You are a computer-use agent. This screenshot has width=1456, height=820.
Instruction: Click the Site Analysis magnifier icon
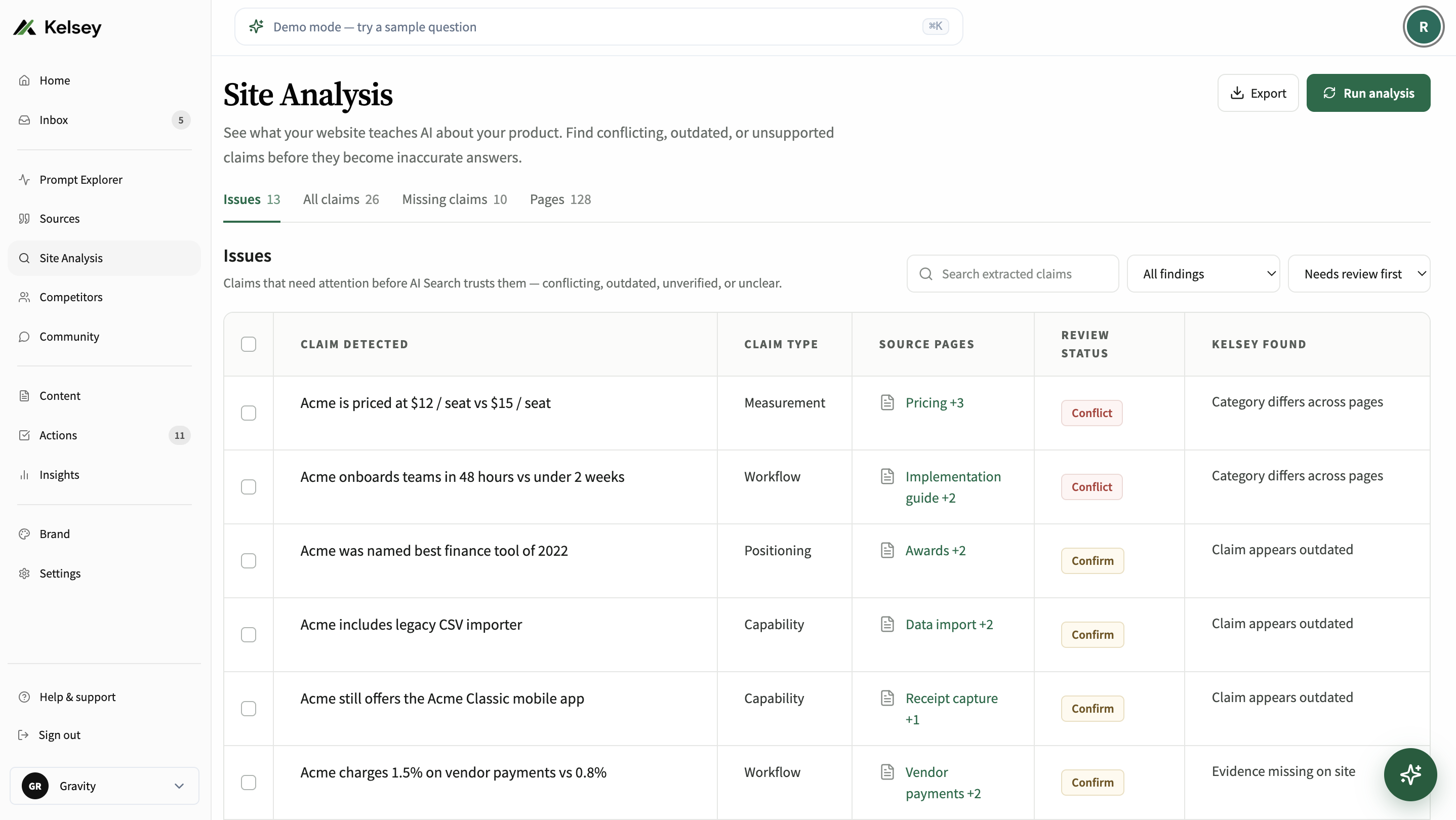point(24,258)
